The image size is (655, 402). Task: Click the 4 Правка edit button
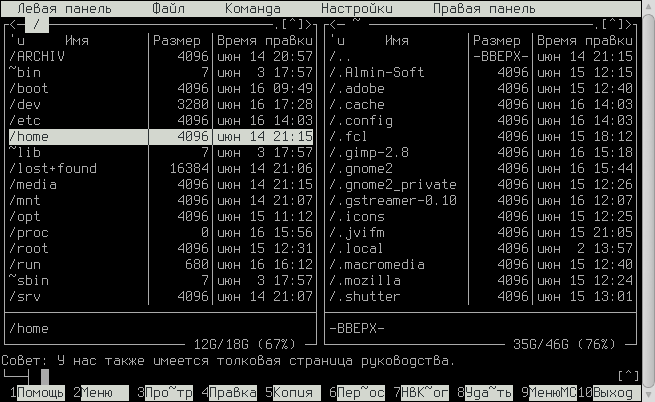point(229,393)
